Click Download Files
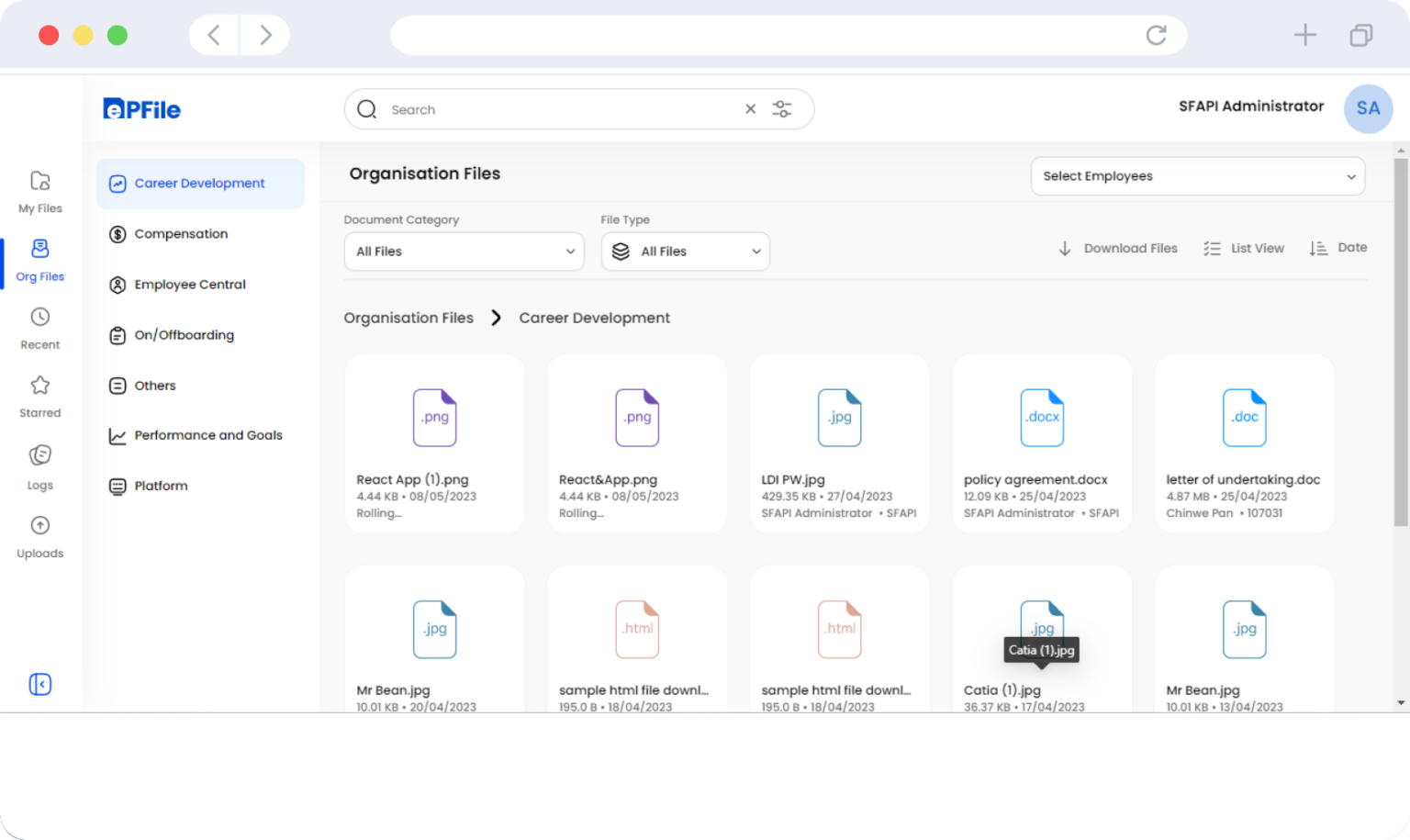Screen dimensions: 1410x840 coord(1117,248)
